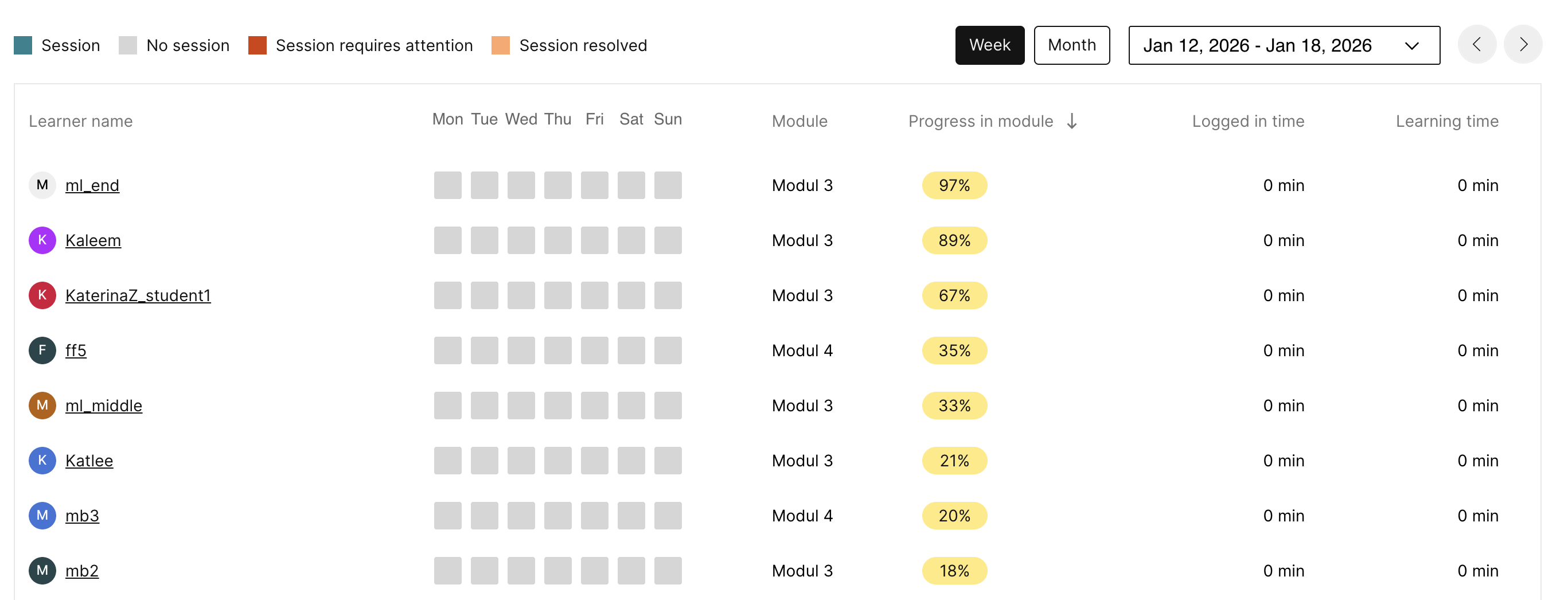The width and height of the screenshot is (1568, 600).
Task: Switch to the Week view
Action: (989, 45)
